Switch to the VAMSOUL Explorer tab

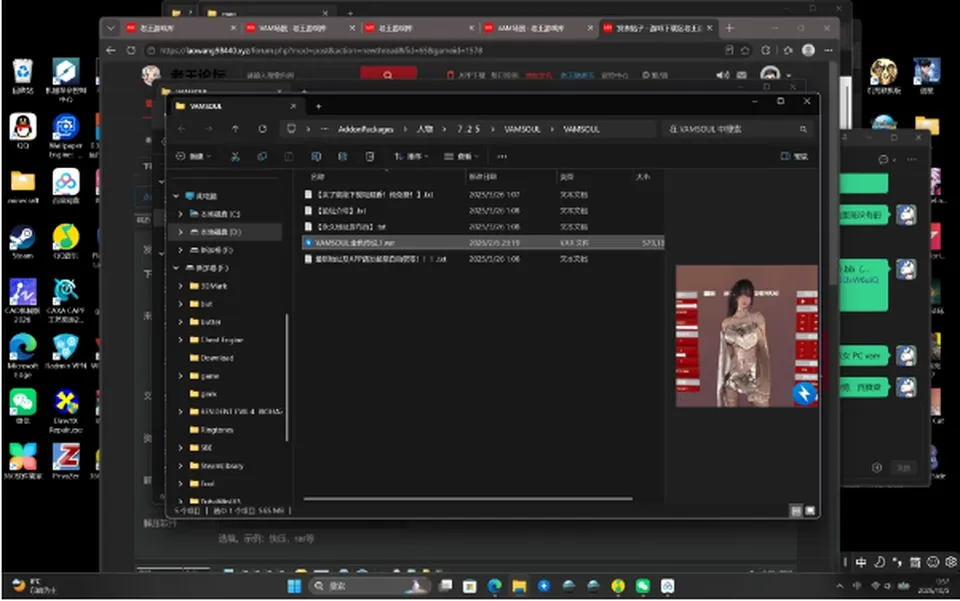click(x=235, y=106)
